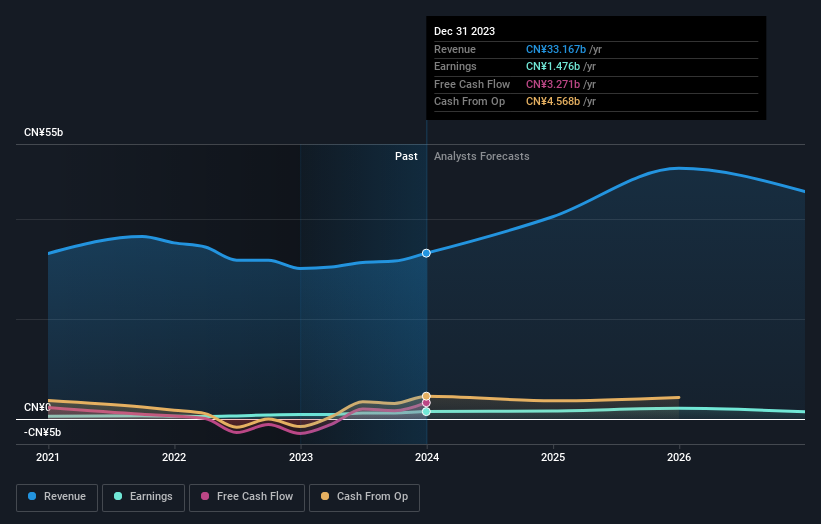
Task: Select the 2021 x-axis label
Action: pyautogui.click(x=48, y=457)
